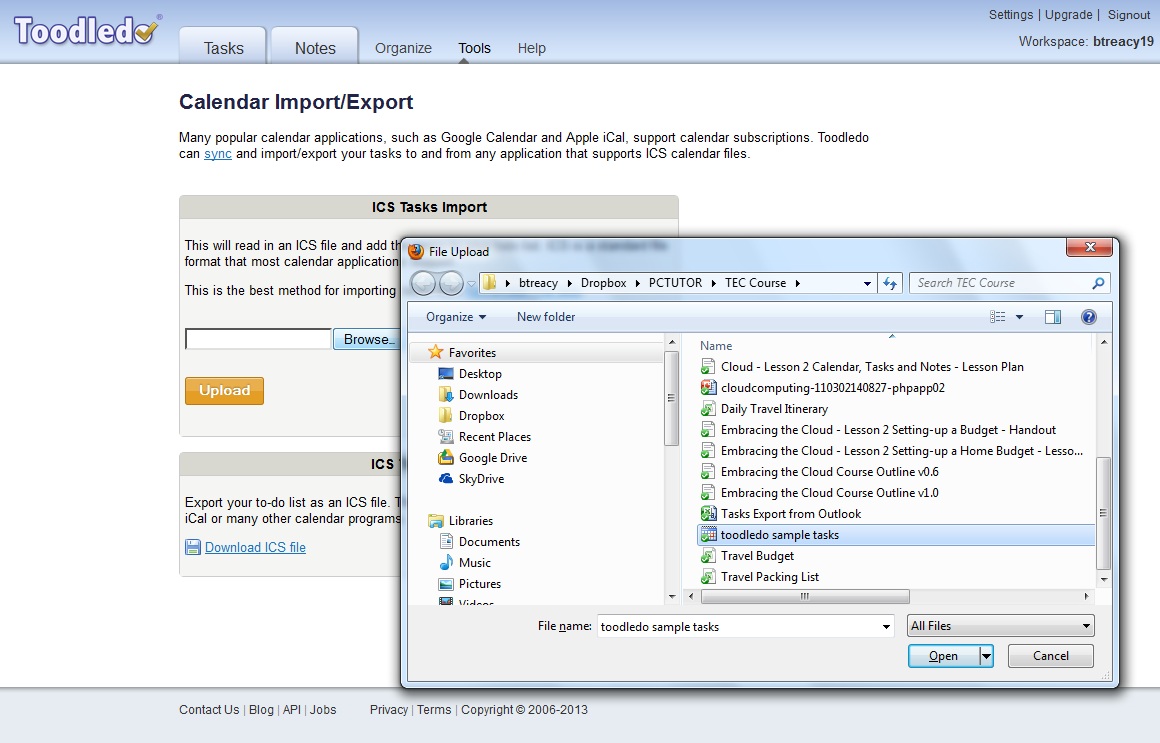The height and width of the screenshot is (743, 1160).
Task: Click the Favorites star icon
Action: [436, 352]
